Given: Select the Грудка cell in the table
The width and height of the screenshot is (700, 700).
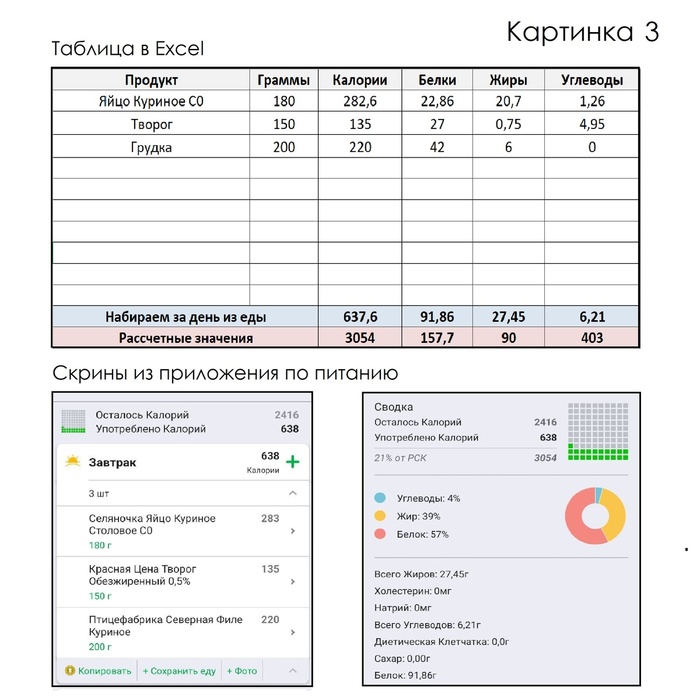Looking at the screenshot, I should (151, 147).
